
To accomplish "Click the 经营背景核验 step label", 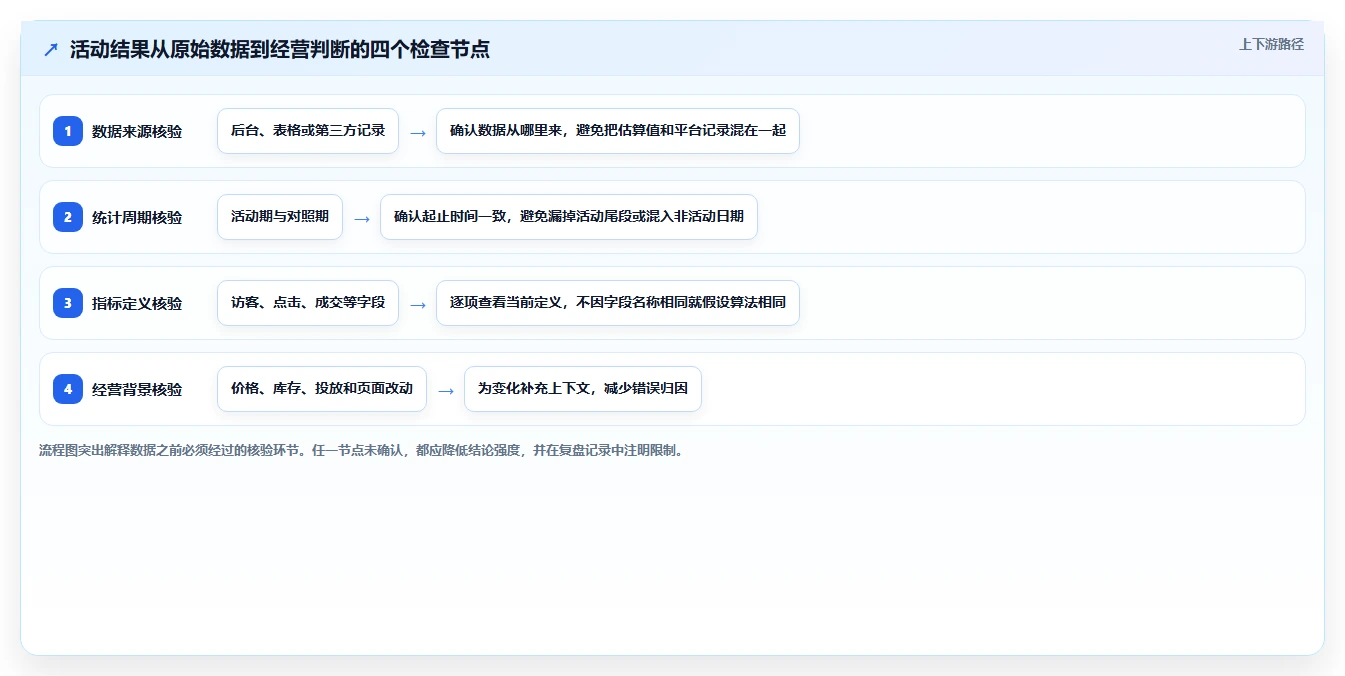I will point(137,389).
